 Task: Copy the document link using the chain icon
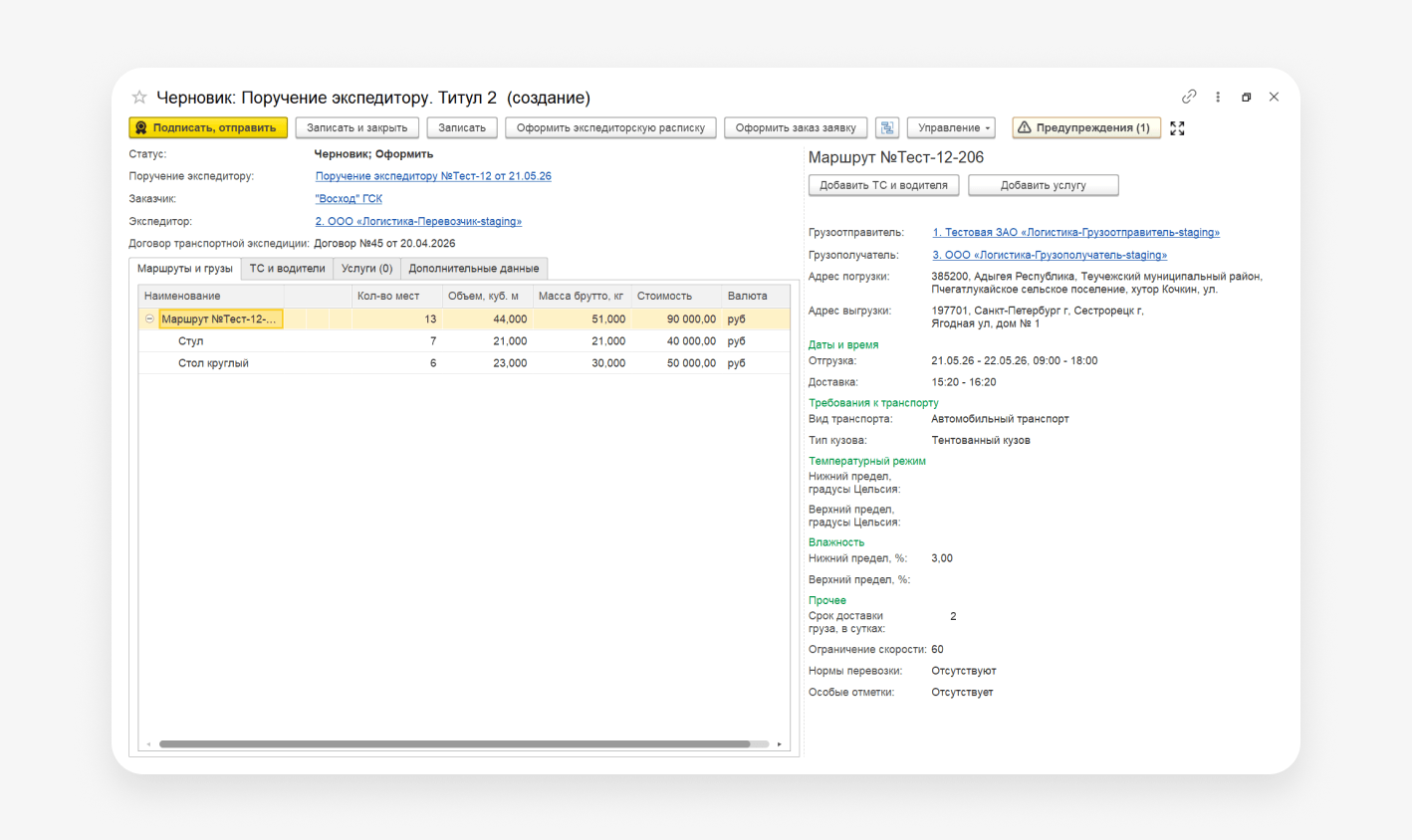(1189, 97)
